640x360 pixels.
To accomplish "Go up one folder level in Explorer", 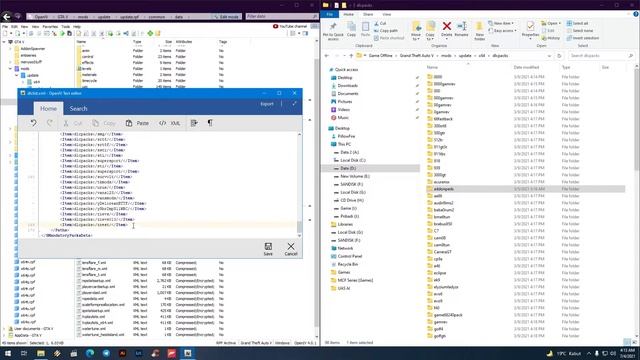I will tap(351, 56).
